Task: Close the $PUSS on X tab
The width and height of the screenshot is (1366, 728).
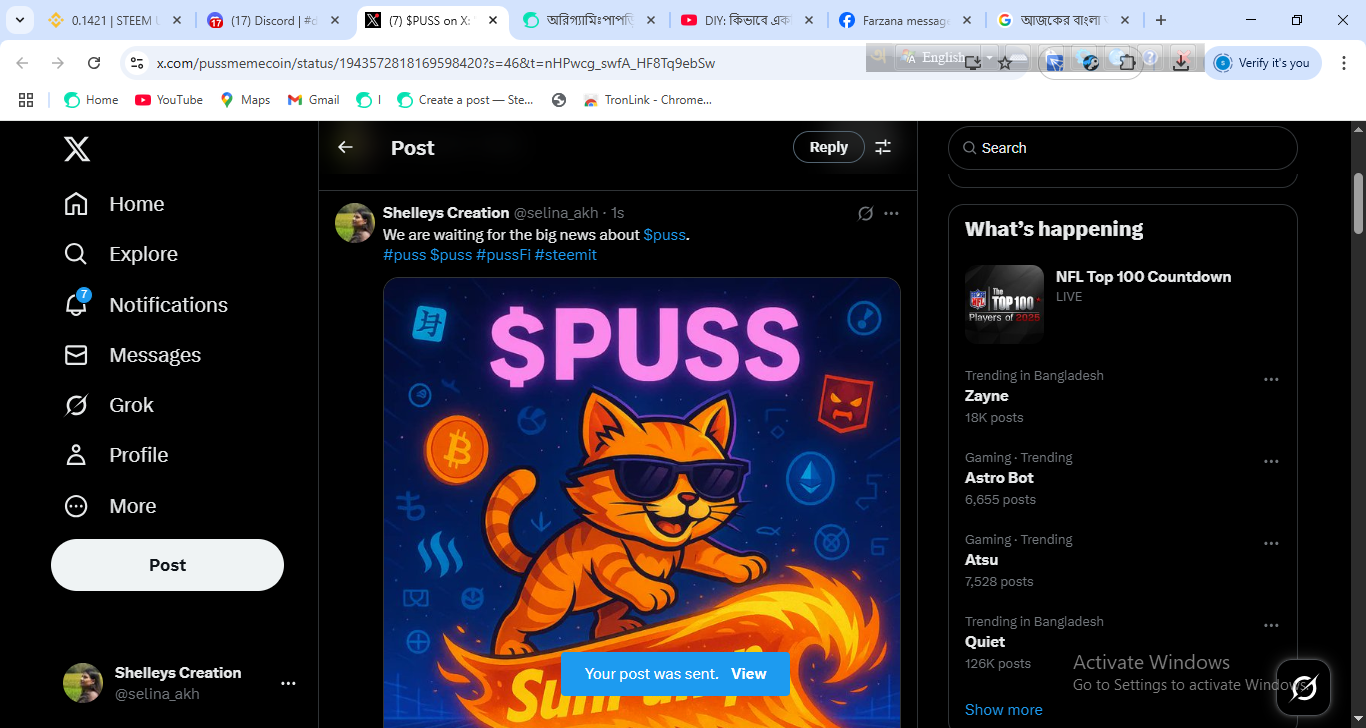Action: [x=492, y=20]
